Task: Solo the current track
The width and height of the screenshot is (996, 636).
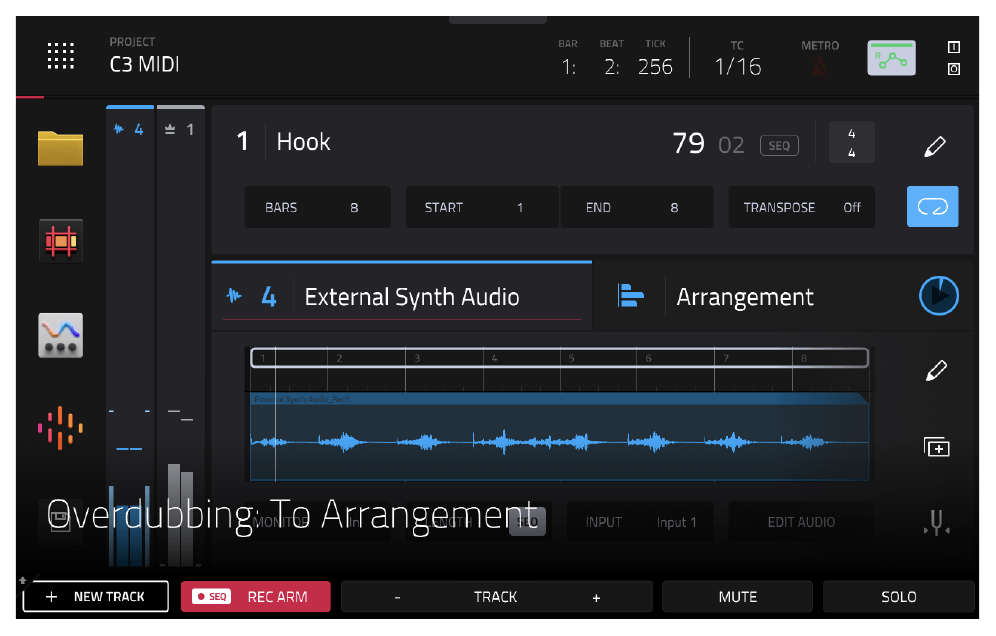Action: tap(898, 597)
